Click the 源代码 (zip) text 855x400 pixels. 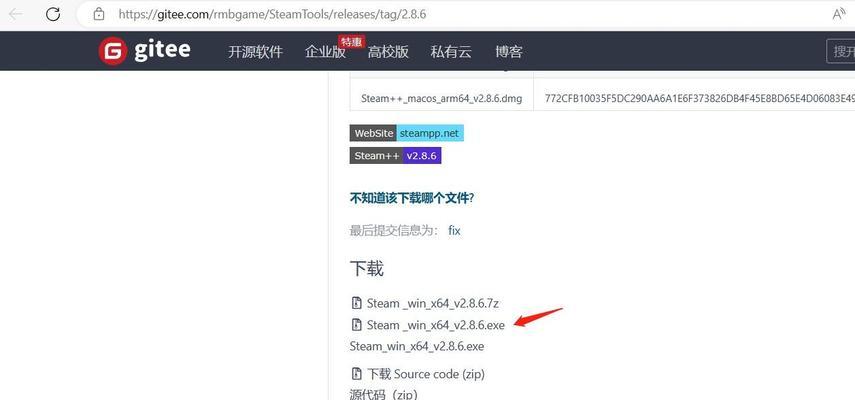383,395
